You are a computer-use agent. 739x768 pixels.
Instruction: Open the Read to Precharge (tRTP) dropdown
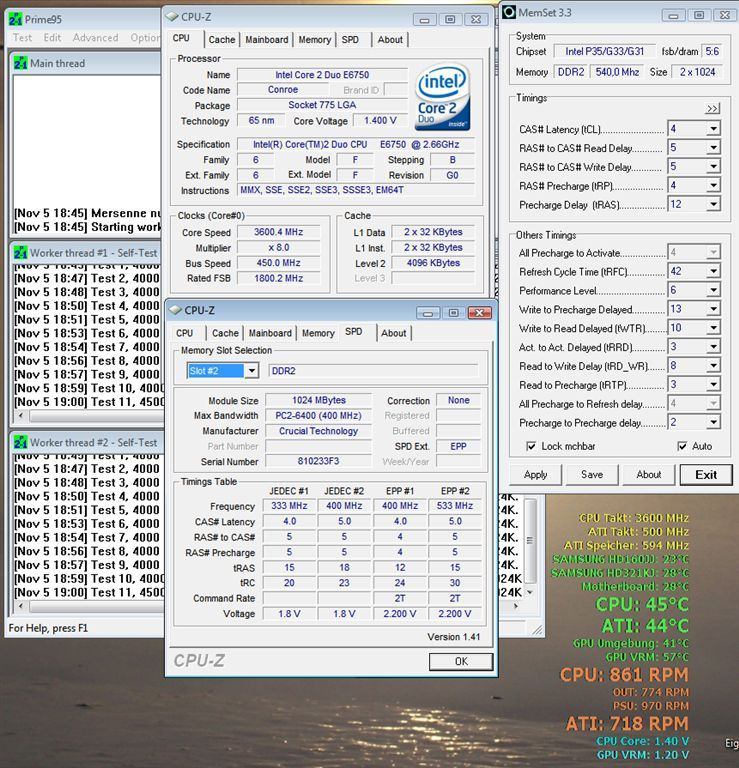tap(714, 384)
